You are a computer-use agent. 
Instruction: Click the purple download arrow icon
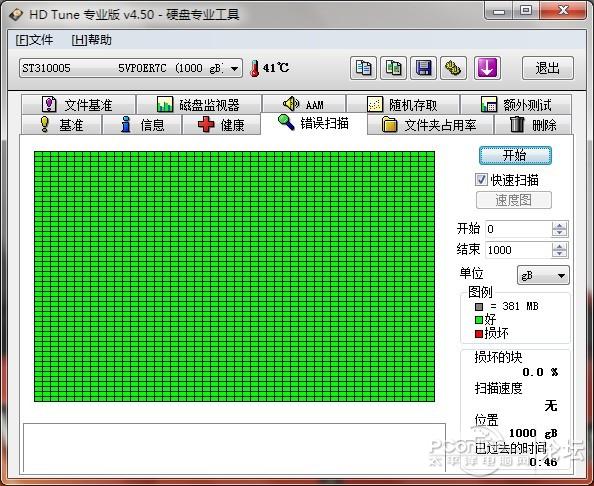[487, 68]
